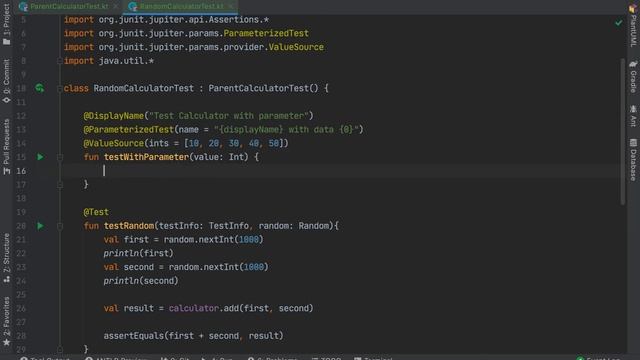Open the Ant tool window

pos(633,116)
